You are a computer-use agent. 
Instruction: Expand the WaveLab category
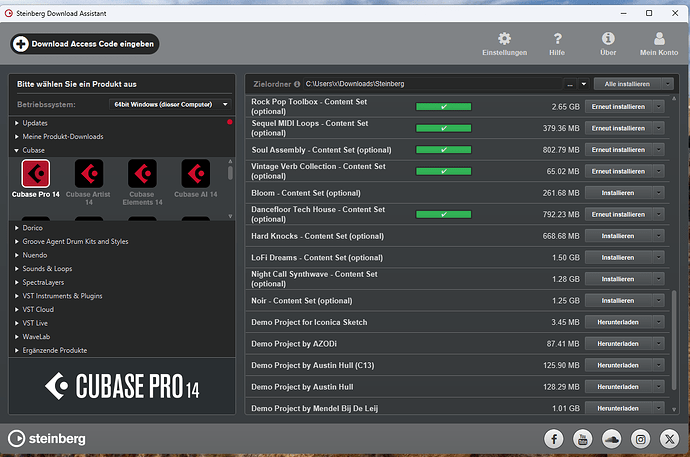point(17,337)
